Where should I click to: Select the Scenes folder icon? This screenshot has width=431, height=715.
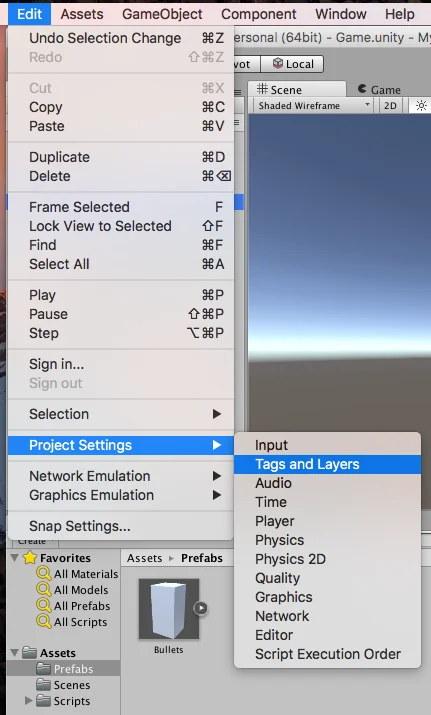pos(43,684)
